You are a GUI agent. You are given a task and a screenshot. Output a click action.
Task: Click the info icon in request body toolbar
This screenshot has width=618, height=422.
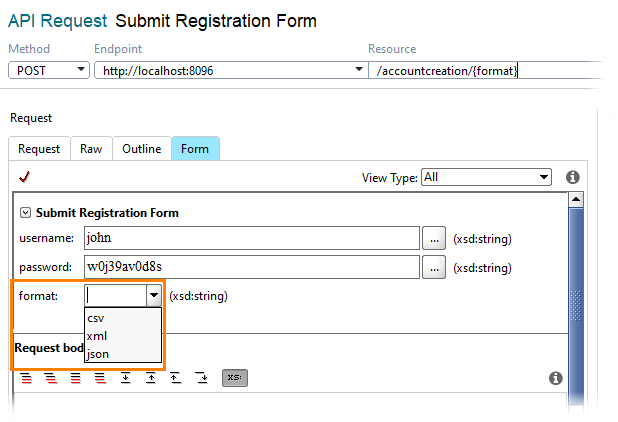(x=555, y=378)
